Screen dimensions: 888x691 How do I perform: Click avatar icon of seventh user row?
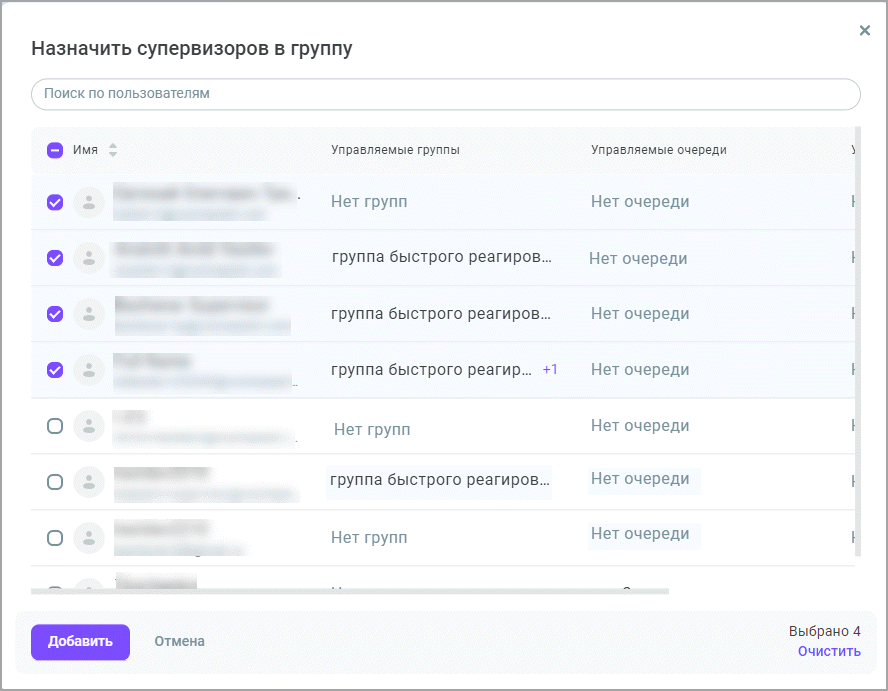tap(89, 538)
